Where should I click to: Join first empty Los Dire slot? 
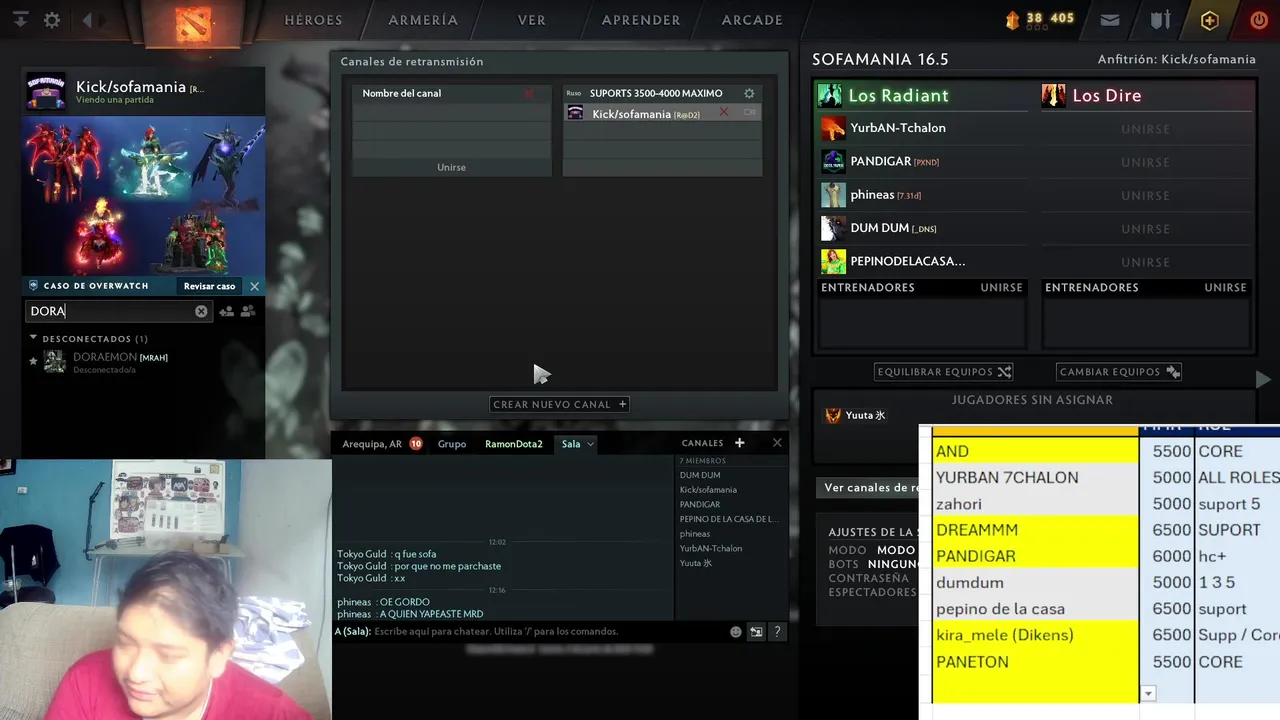point(1145,129)
